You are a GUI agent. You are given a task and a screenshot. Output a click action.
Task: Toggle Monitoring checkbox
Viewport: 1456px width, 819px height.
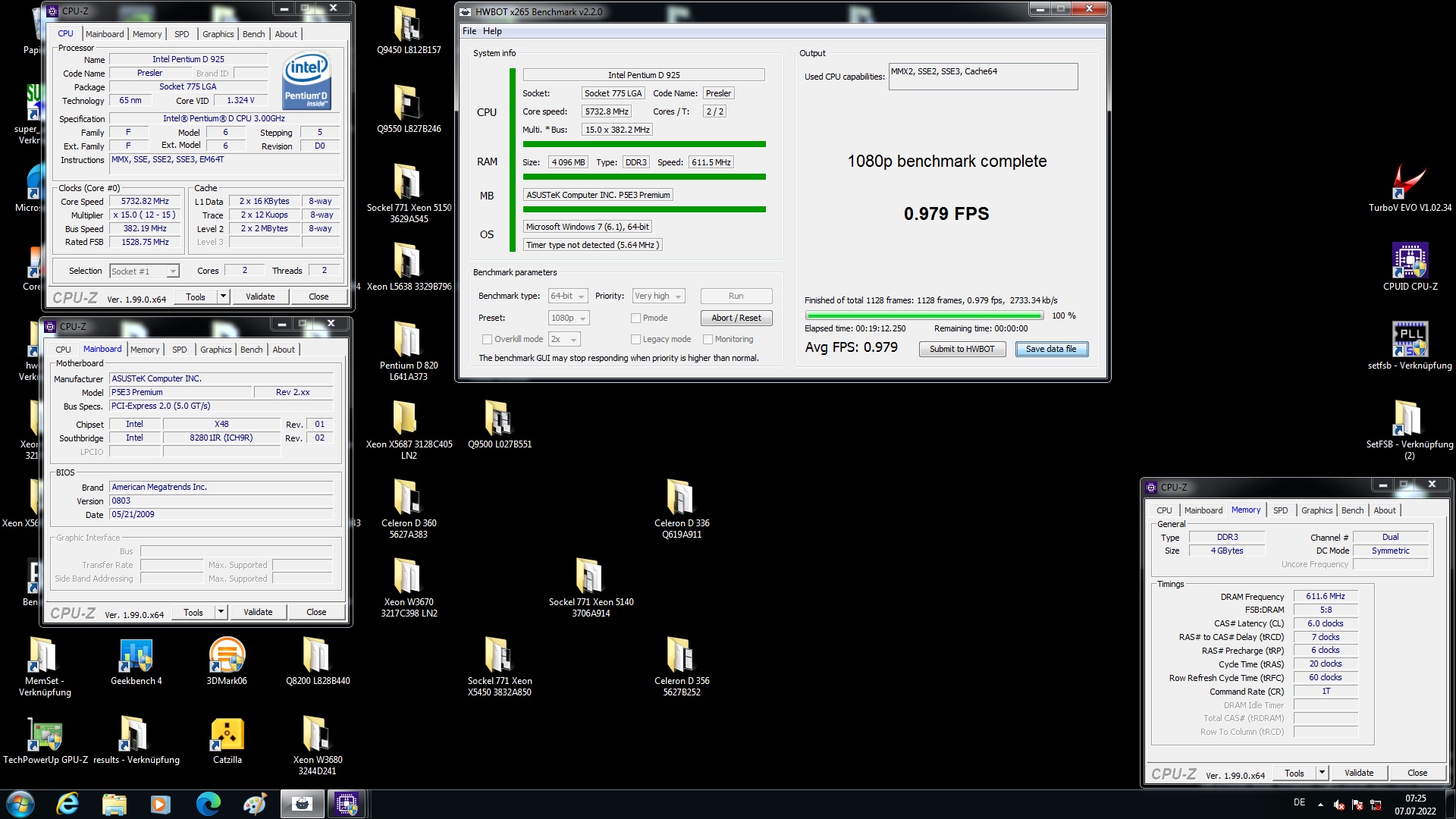(x=708, y=339)
